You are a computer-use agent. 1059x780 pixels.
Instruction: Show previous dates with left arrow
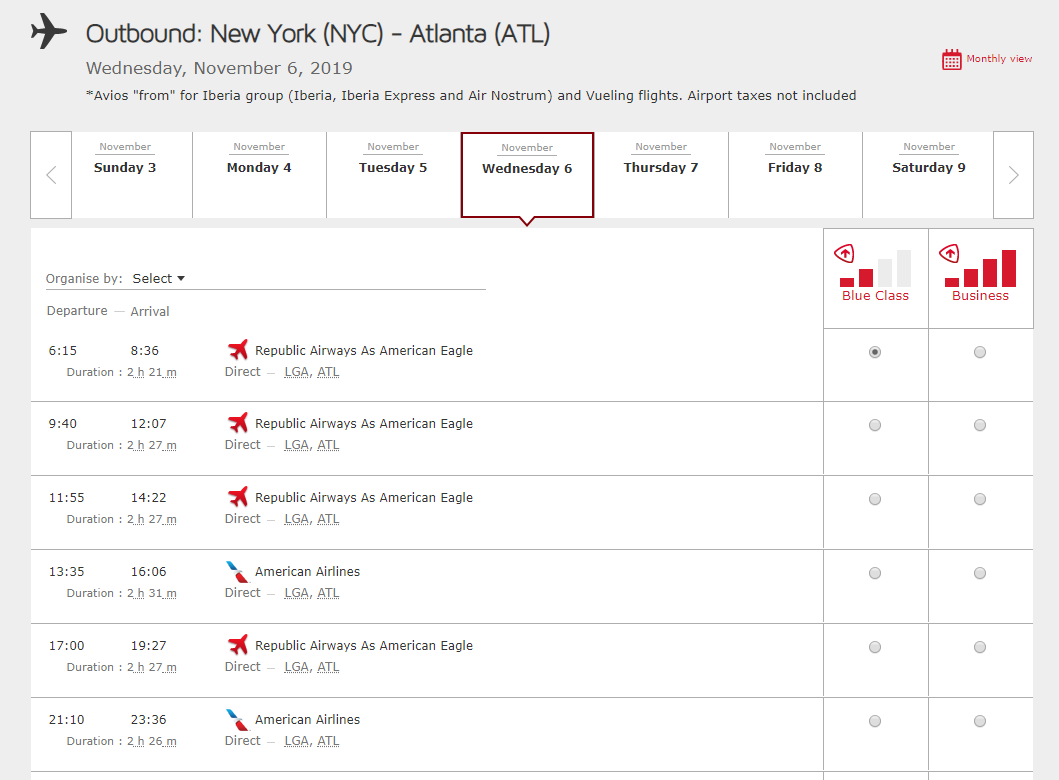click(x=51, y=175)
